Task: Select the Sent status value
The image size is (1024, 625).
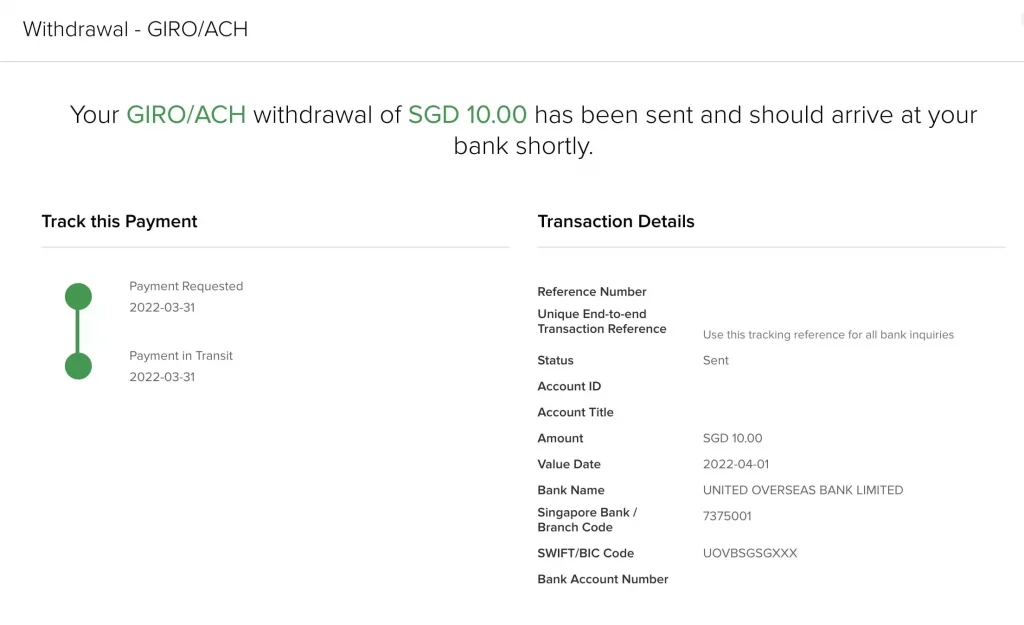Action: coord(716,360)
